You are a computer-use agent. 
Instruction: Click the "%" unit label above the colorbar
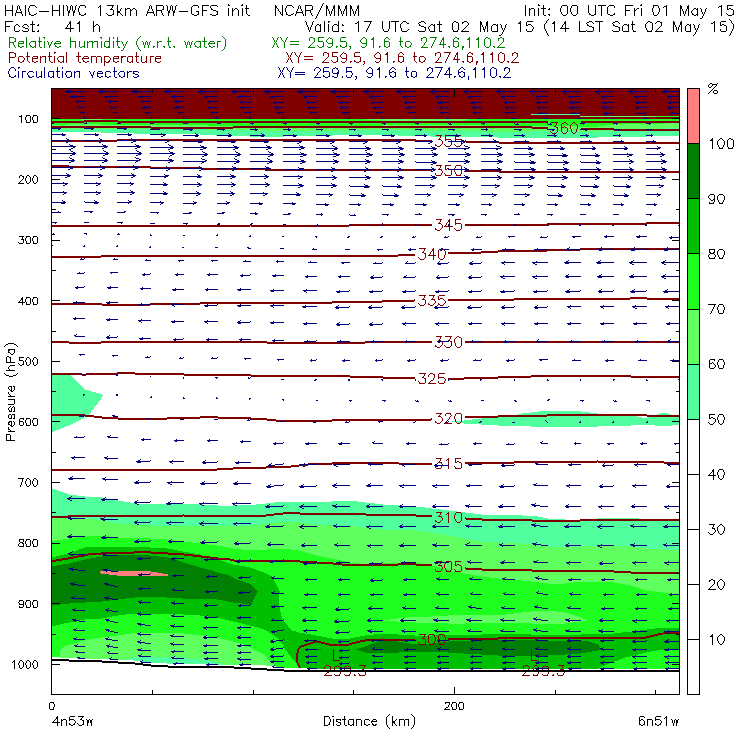click(713, 89)
